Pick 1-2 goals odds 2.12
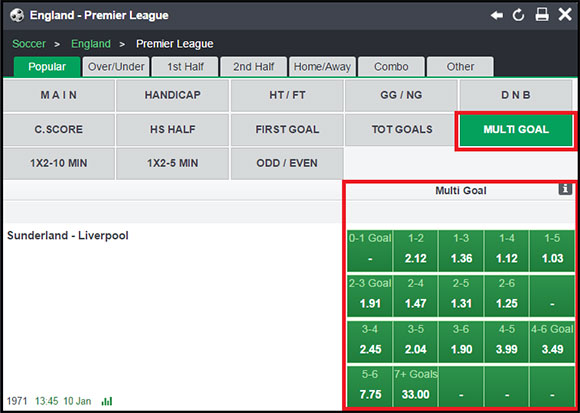This screenshot has height=413, width=580. [415, 251]
